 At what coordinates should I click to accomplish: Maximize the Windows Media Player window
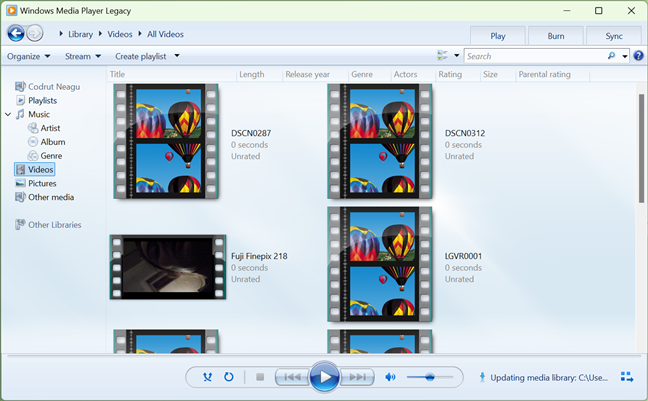[598, 11]
